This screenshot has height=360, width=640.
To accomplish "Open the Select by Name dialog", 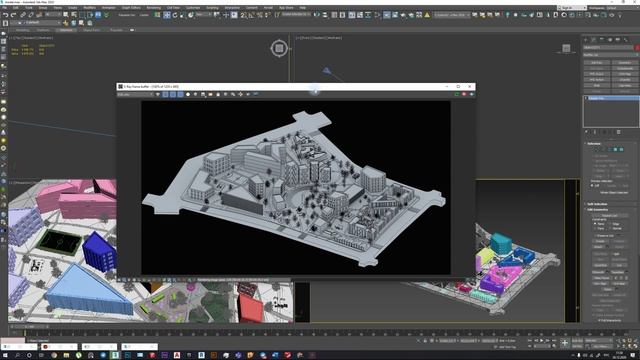I will [74, 15].
